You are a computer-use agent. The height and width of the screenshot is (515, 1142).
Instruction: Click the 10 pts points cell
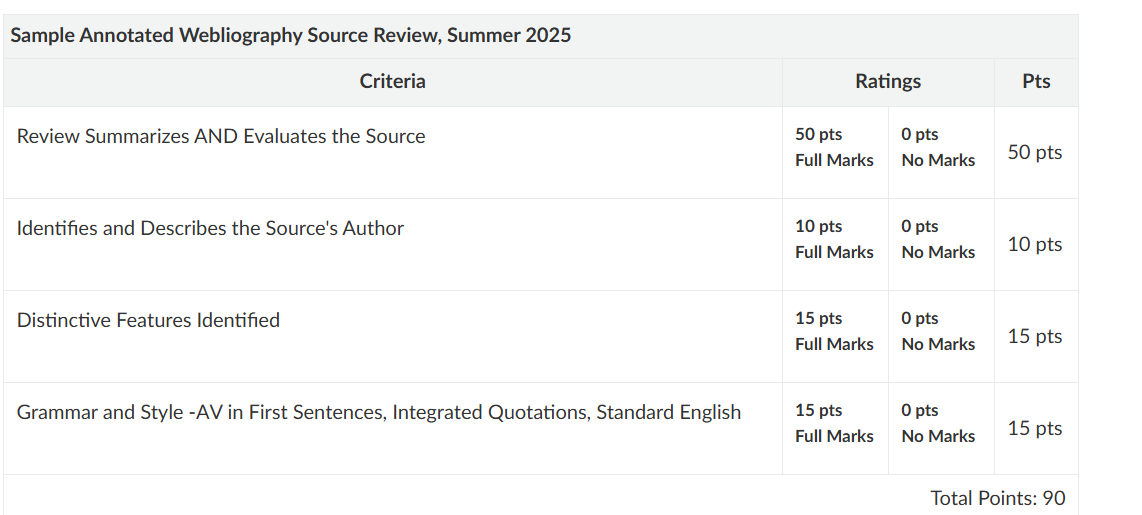[x=1035, y=245]
